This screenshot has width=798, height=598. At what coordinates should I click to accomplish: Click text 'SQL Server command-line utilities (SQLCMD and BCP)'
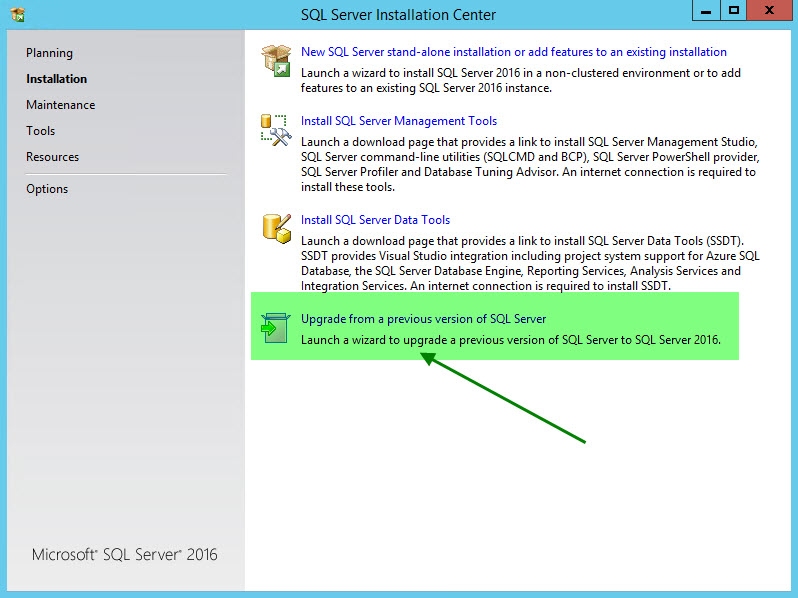444,157
